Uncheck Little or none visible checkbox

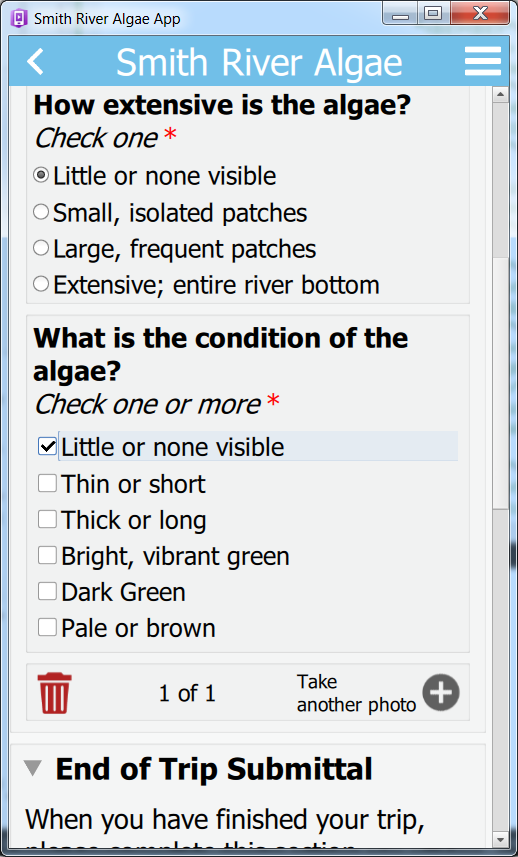click(x=48, y=447)
